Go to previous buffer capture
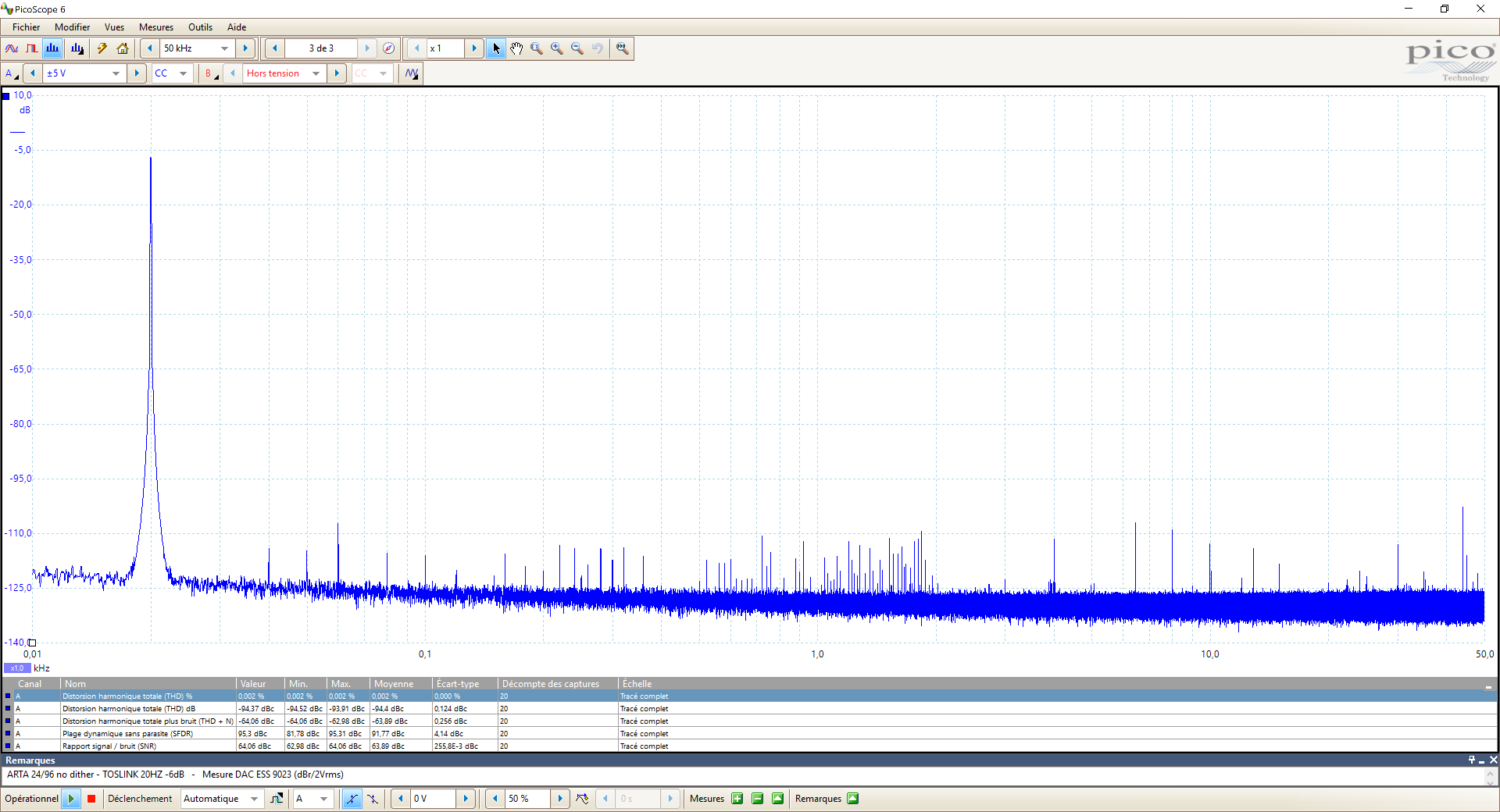The width and height of the screenshot is (1500, 812). pyautogui.click(x=274, y=48)
